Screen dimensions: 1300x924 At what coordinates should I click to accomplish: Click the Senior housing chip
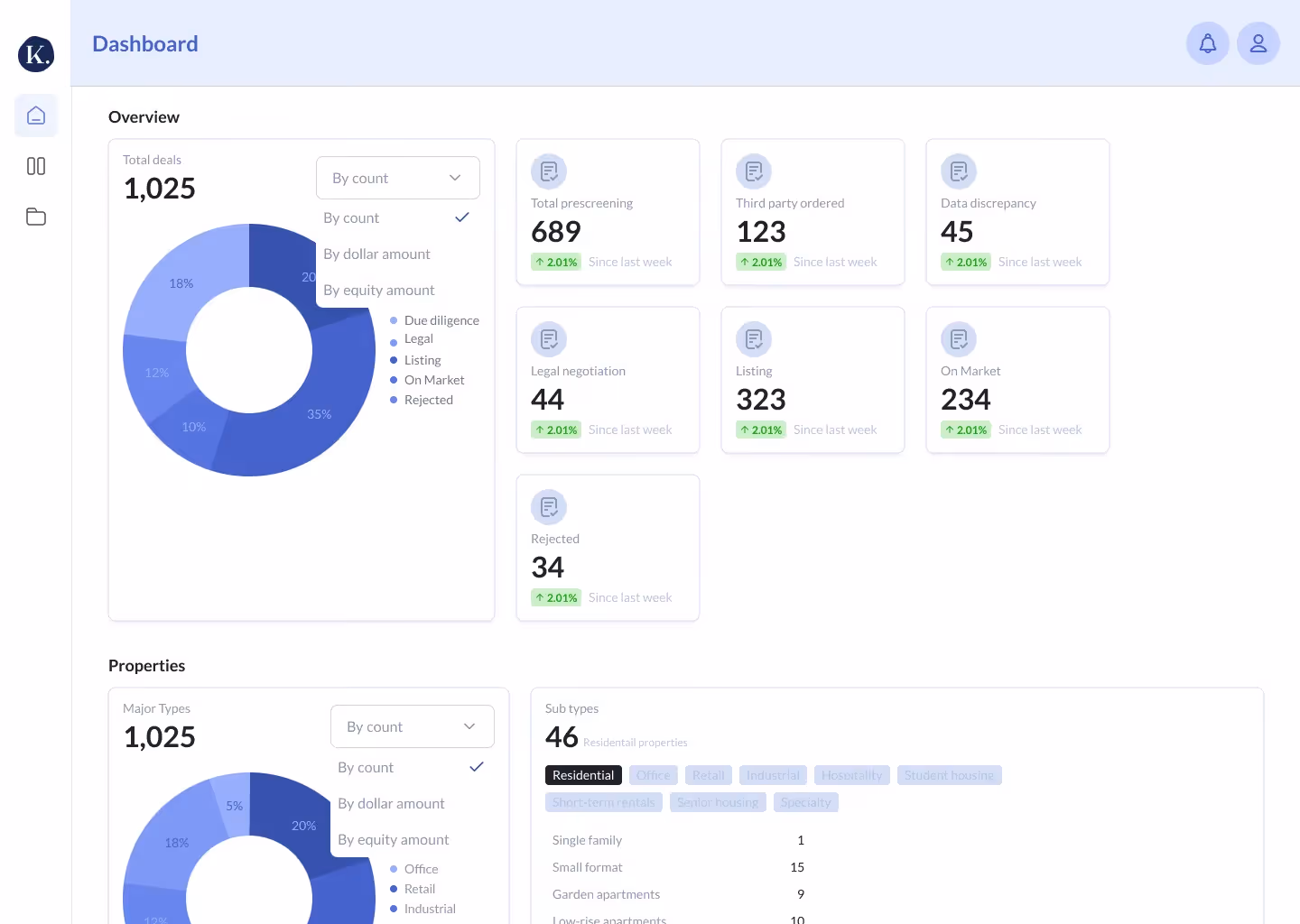pos(718,801)
